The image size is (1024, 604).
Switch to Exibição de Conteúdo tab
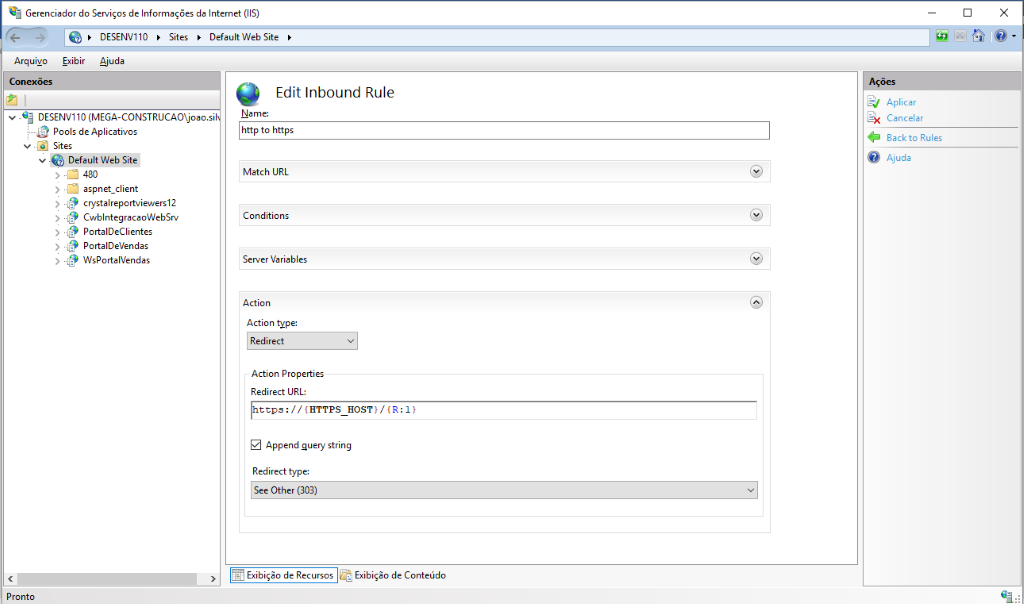pyautogui.click(x=393, y=575)
